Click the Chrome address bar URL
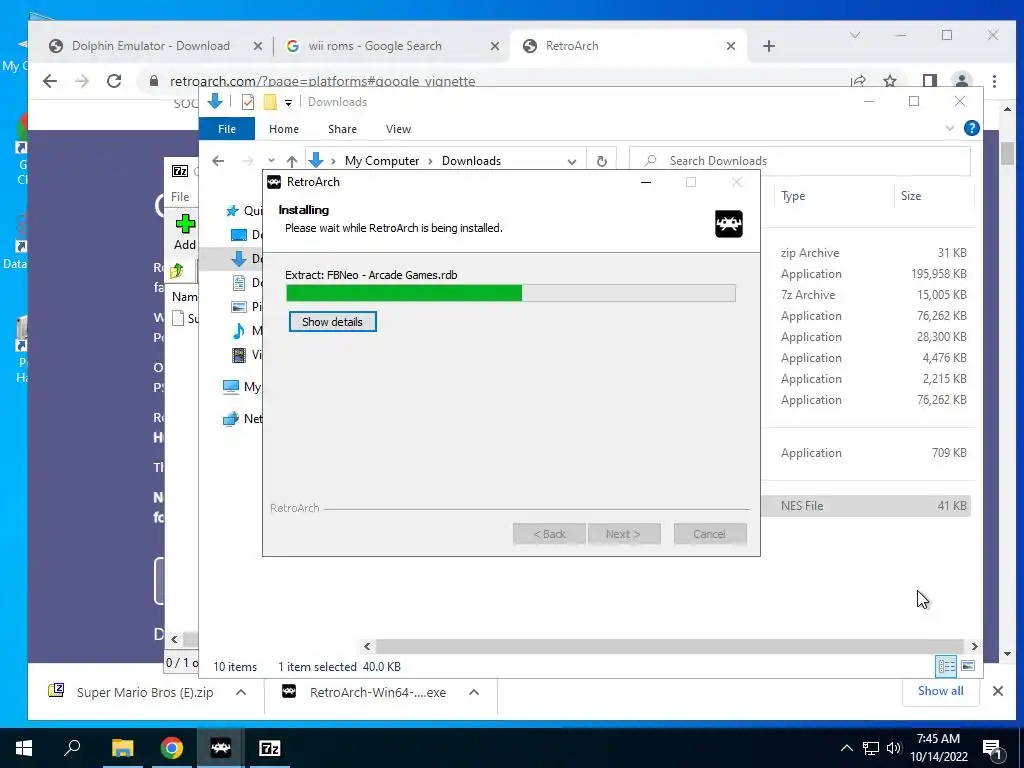1024x768 pixels. (323, 82)
